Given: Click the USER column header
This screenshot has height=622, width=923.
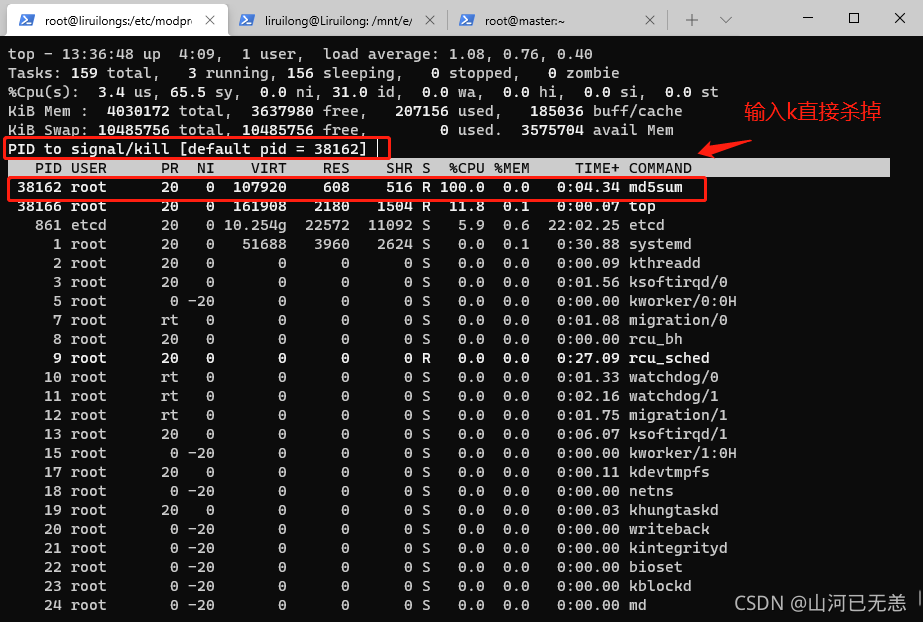Looking at the screenshot, I should [89, 168].
